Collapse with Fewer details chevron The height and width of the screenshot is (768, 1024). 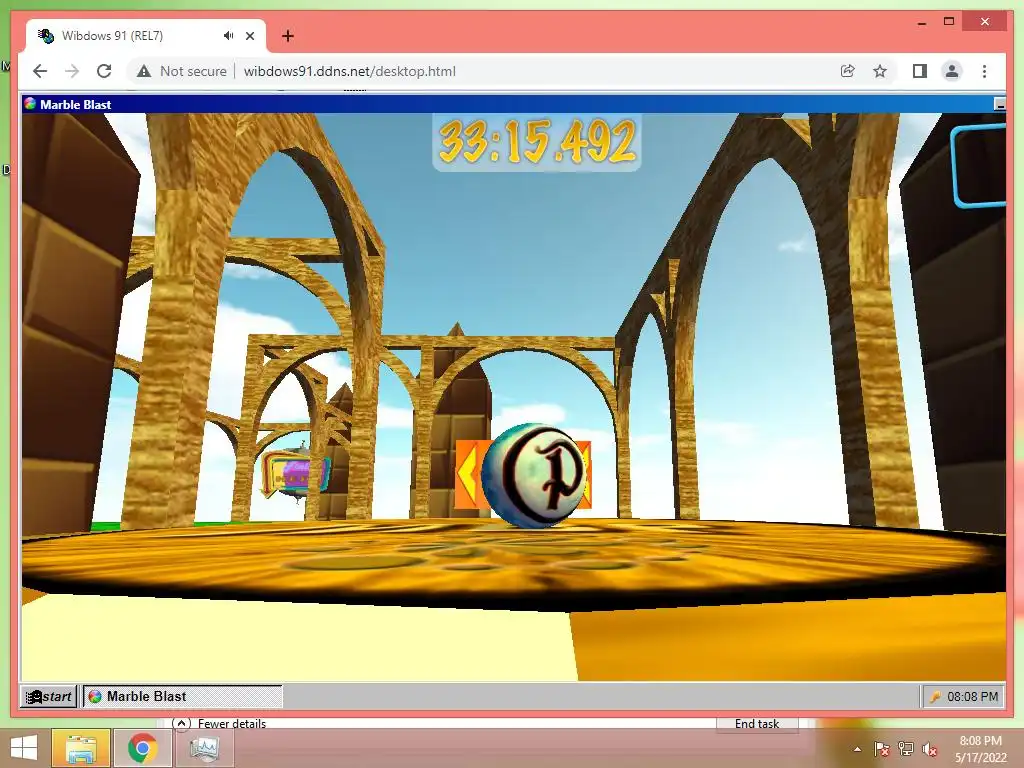click(181, 724)
